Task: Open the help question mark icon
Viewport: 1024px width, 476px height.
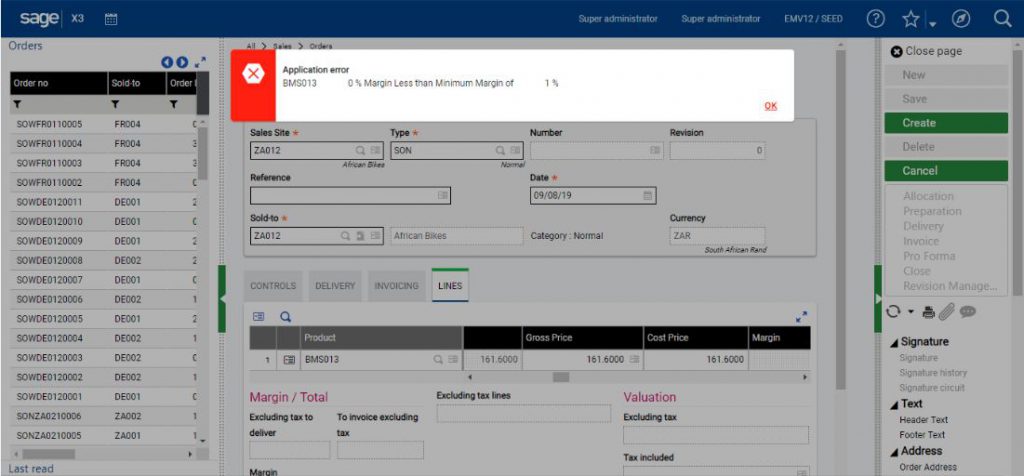Action: (875, 19)
